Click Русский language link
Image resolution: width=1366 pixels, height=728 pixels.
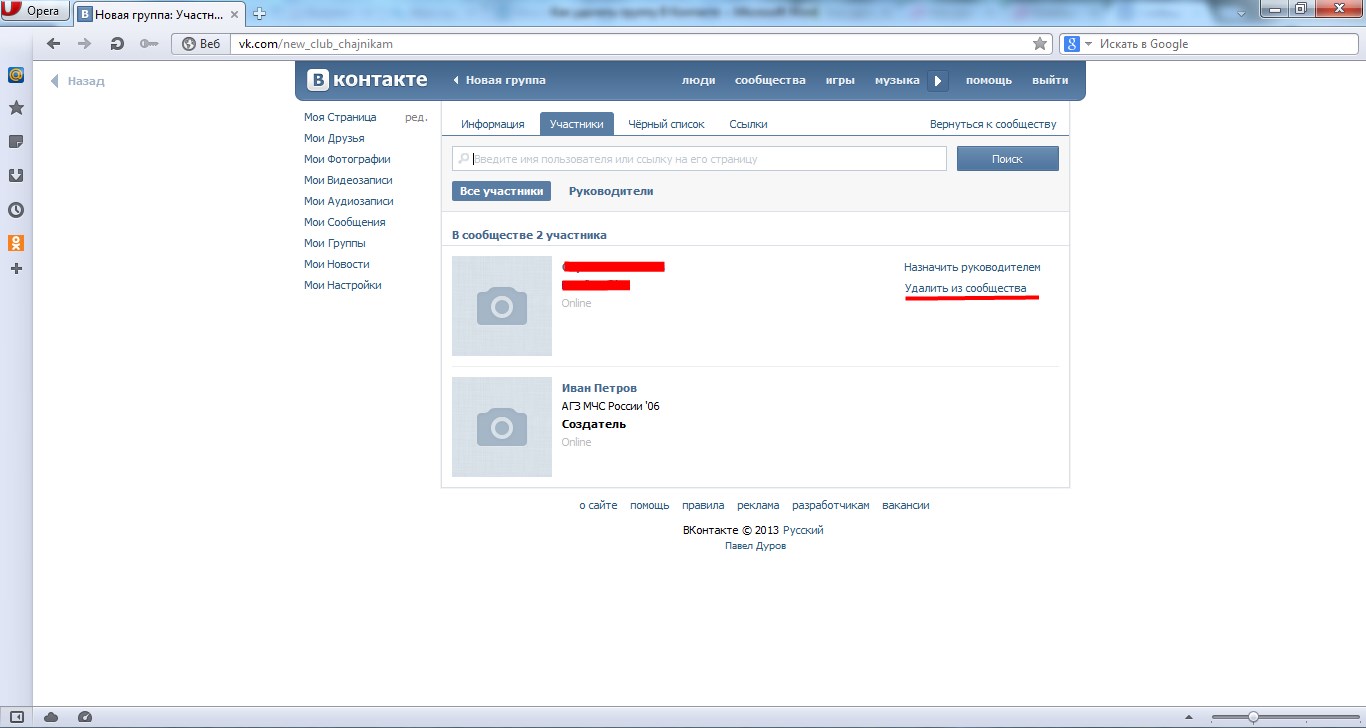(x=803, y=530)
